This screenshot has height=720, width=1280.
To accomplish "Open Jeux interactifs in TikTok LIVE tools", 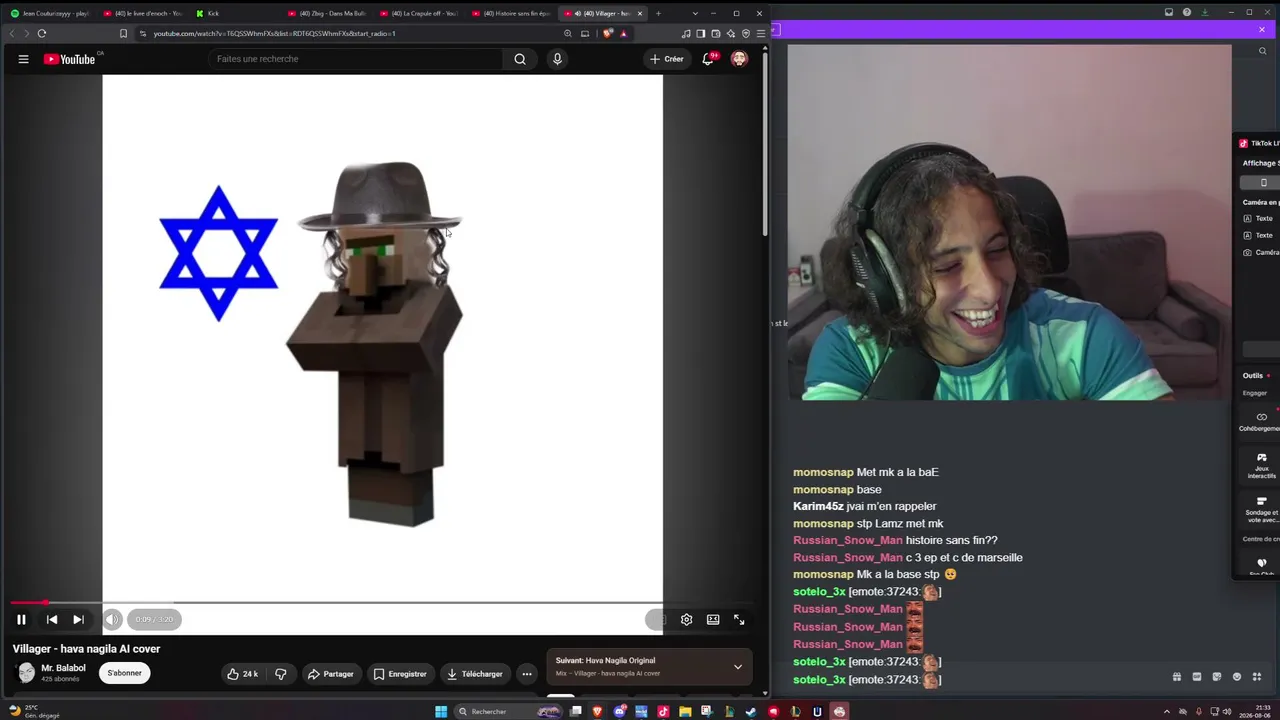I will (1261, 465).
